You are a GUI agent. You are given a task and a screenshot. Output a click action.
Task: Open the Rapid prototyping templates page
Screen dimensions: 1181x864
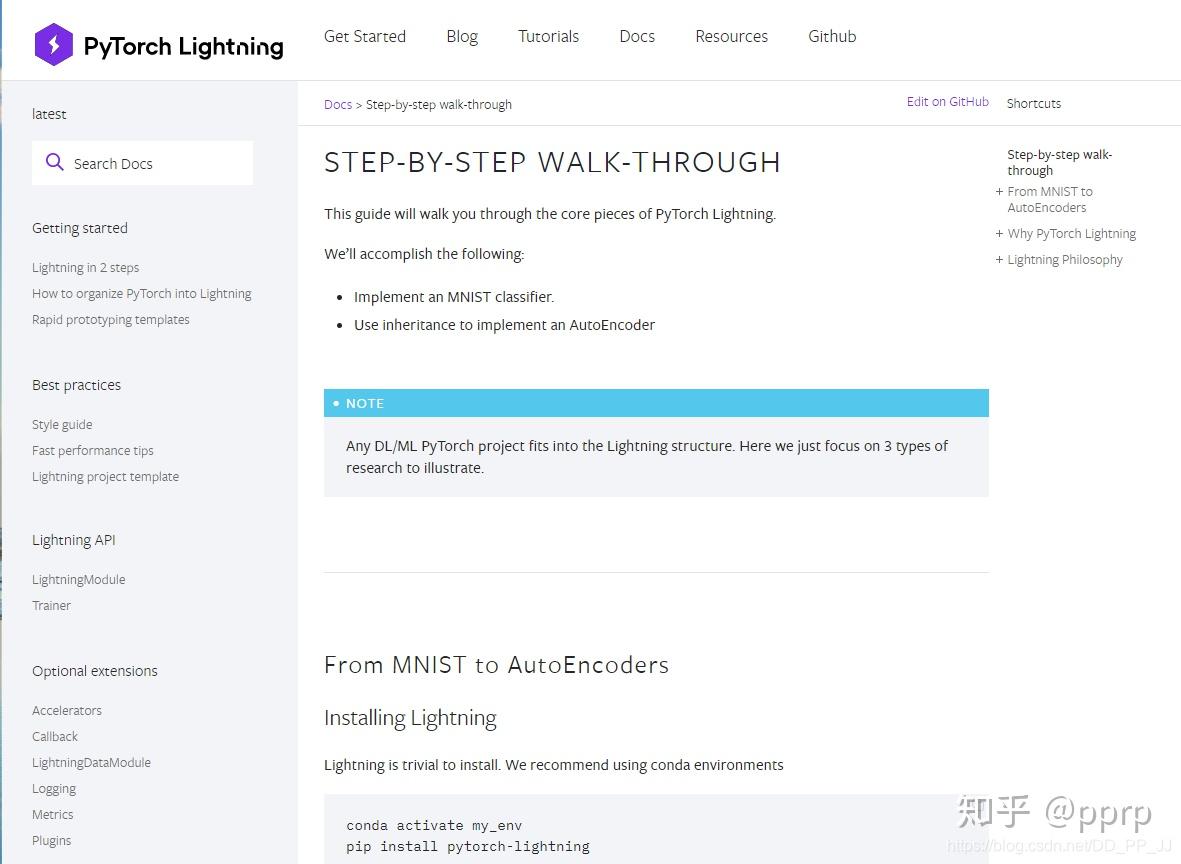coord(110,319)
